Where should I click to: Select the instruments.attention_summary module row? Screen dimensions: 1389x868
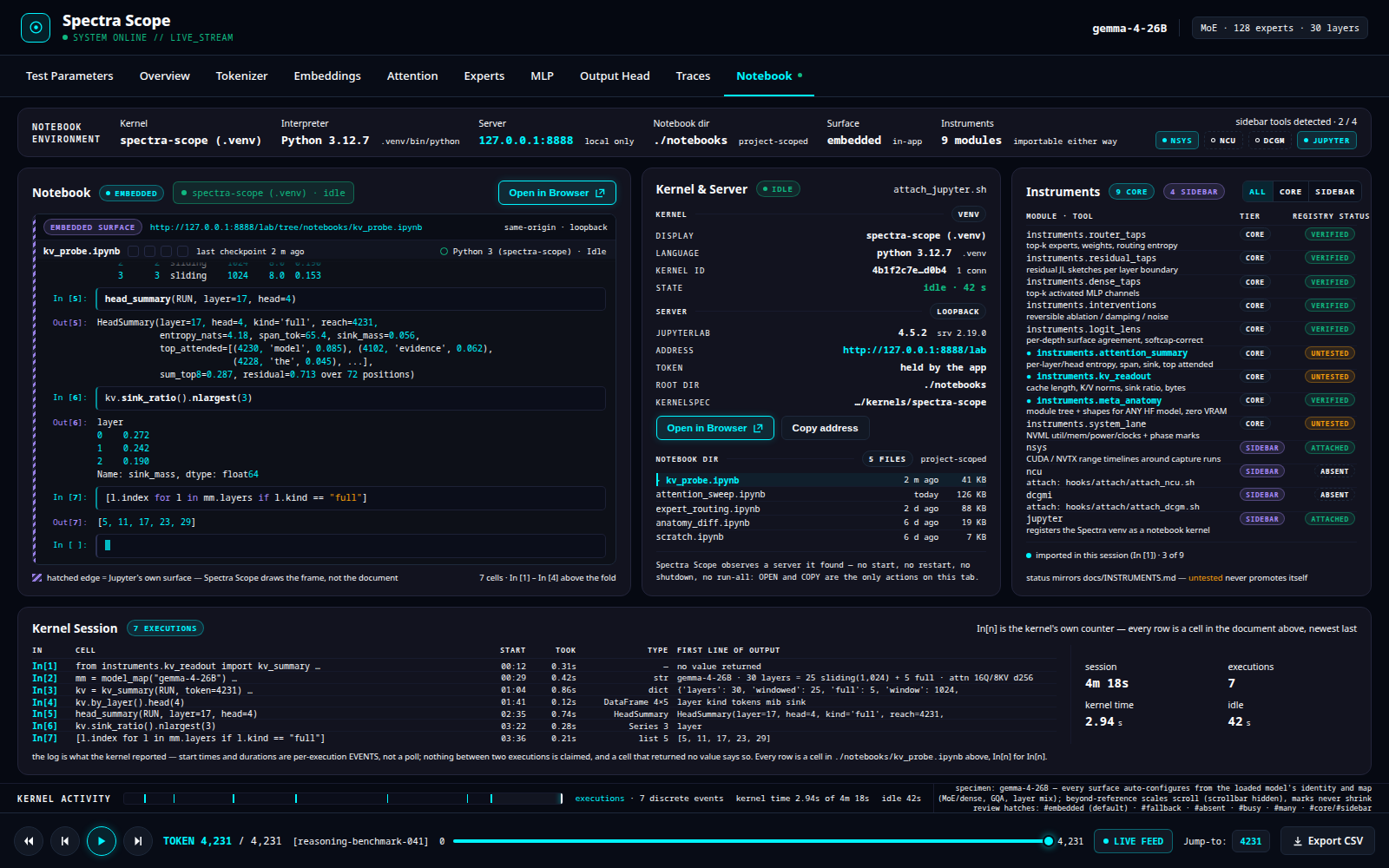click(x=1191, y=358)
